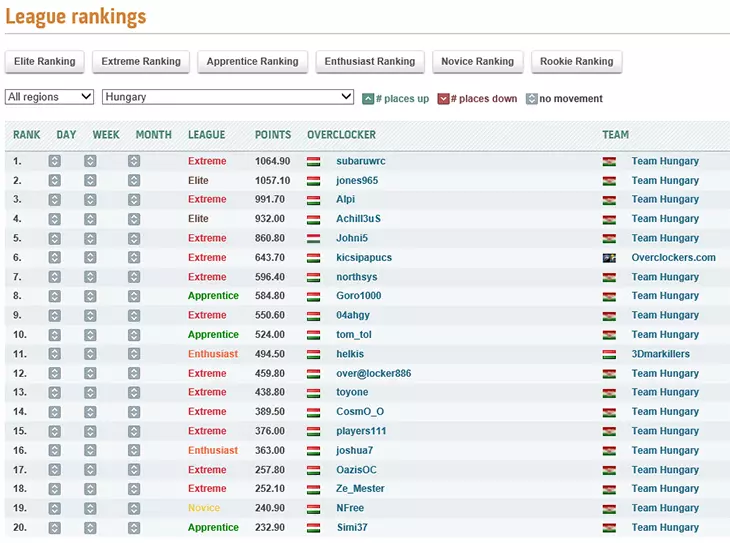Click the MONTH column header
Screen dimensions: 730x543
click(x=154, y=135)
